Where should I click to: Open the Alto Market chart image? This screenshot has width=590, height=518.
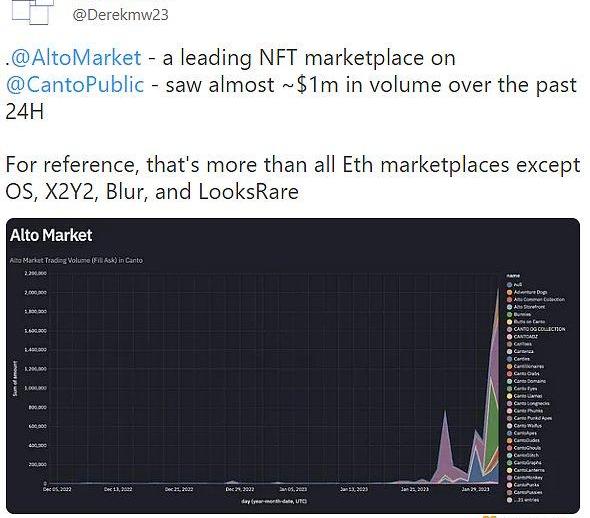coord(293,365)
